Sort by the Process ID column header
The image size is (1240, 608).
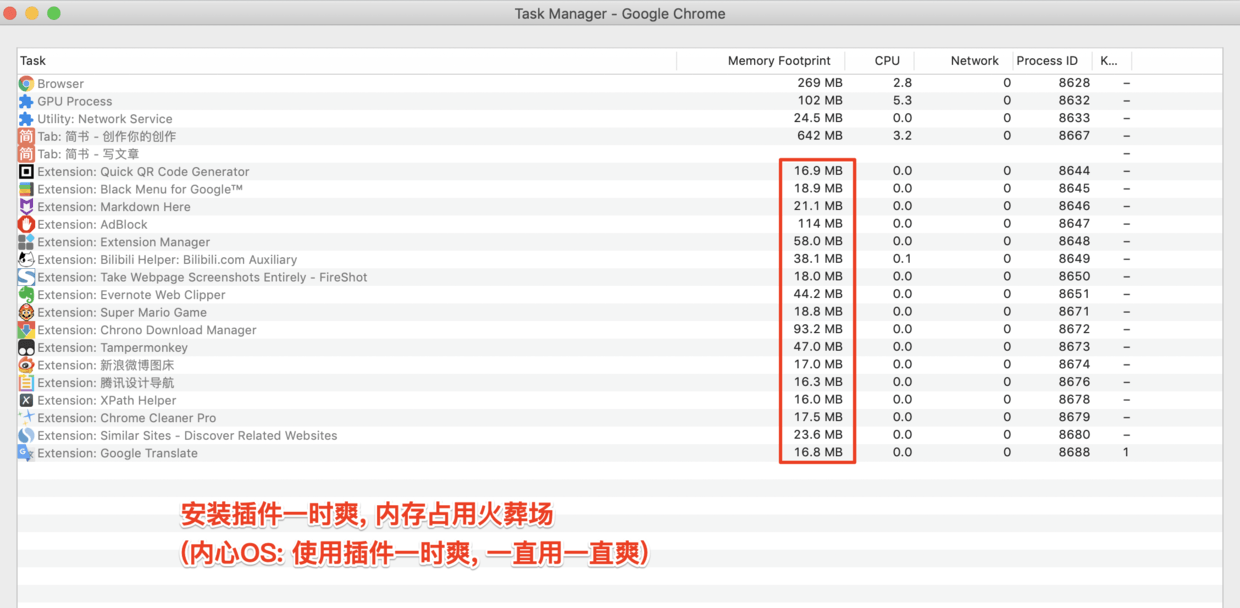coord(1052,61)
